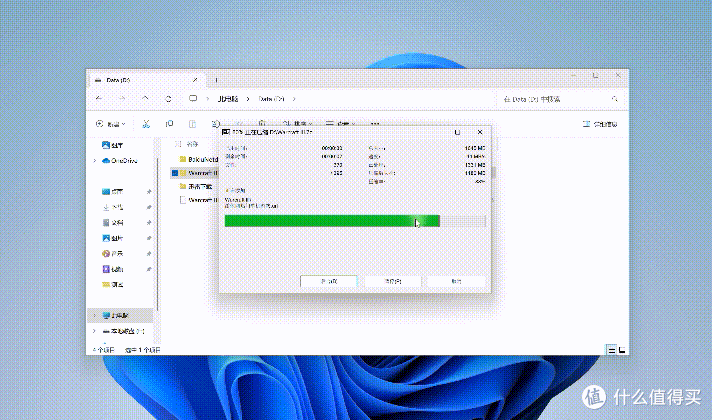Close the Data (D:) tab
Screen dimensions: 712x420
tap(195, 80)
